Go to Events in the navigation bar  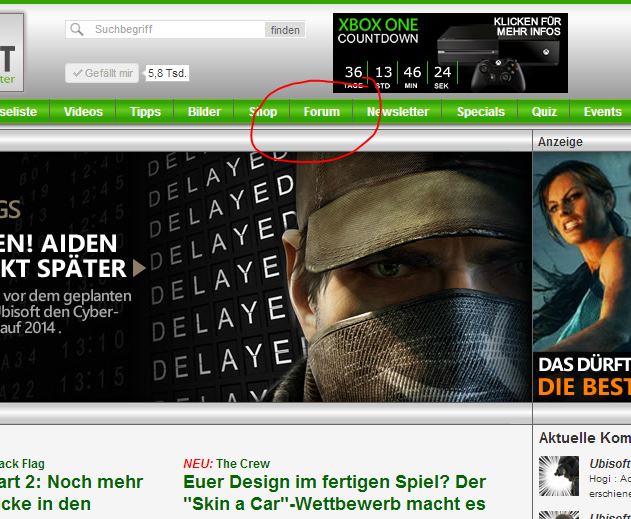pyautogui.click(x=602, y=112)
